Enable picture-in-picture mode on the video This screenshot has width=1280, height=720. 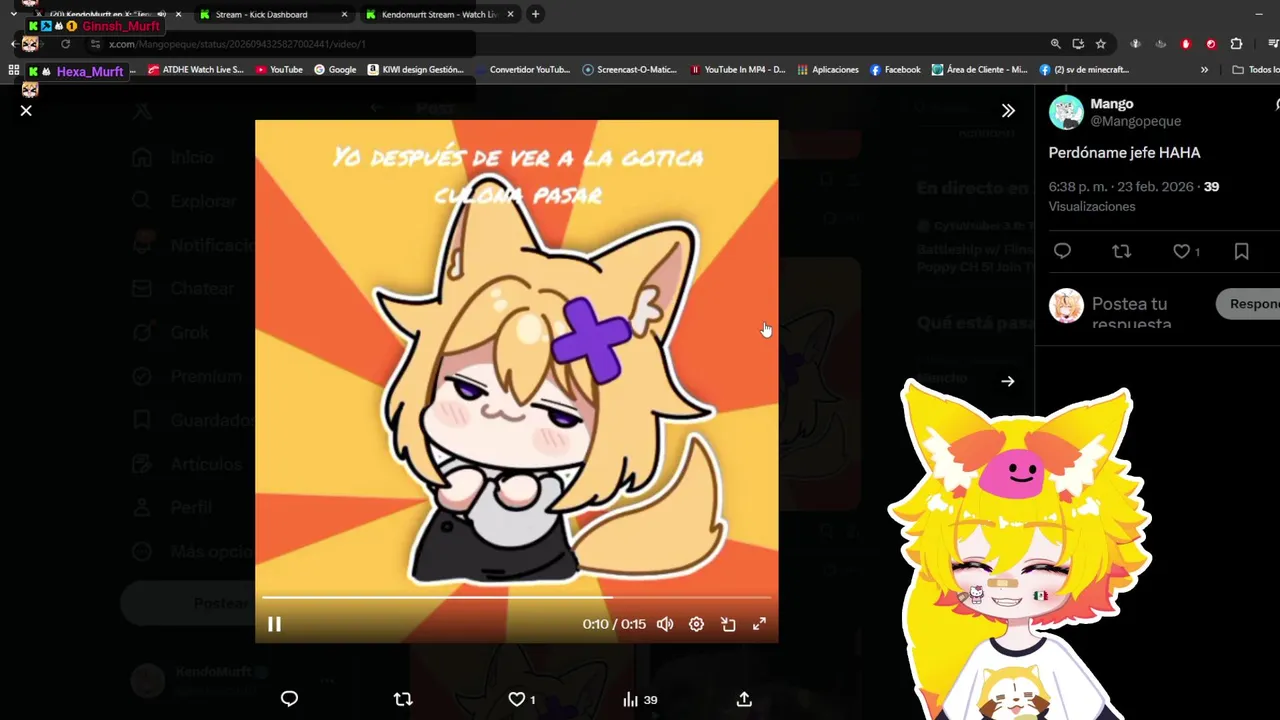coord(728,624)
